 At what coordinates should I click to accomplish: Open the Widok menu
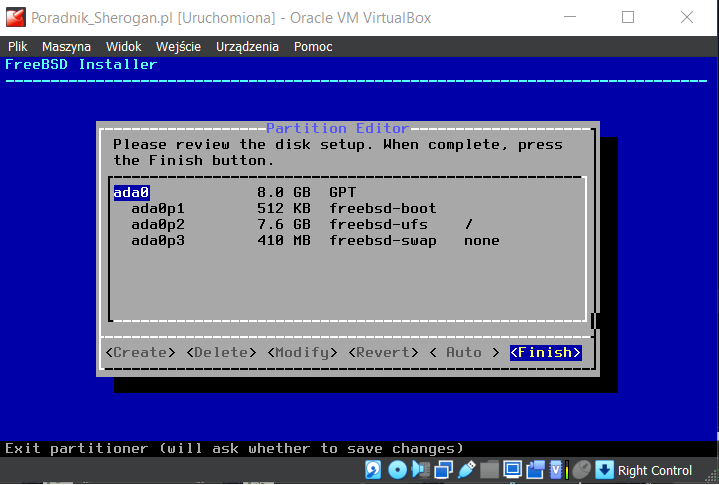click(123, 46)
